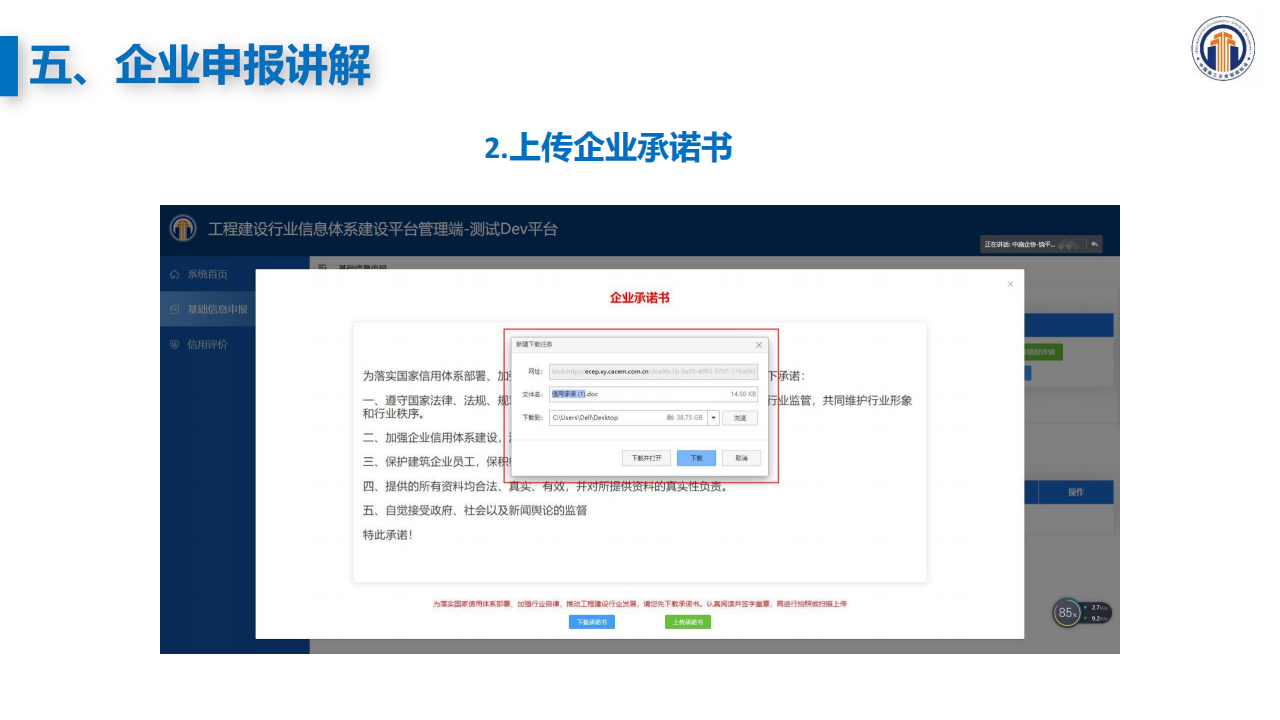Click the form icon beside 基础信息申报
This screenshot has width=1280, height=720.
[174, 309]
